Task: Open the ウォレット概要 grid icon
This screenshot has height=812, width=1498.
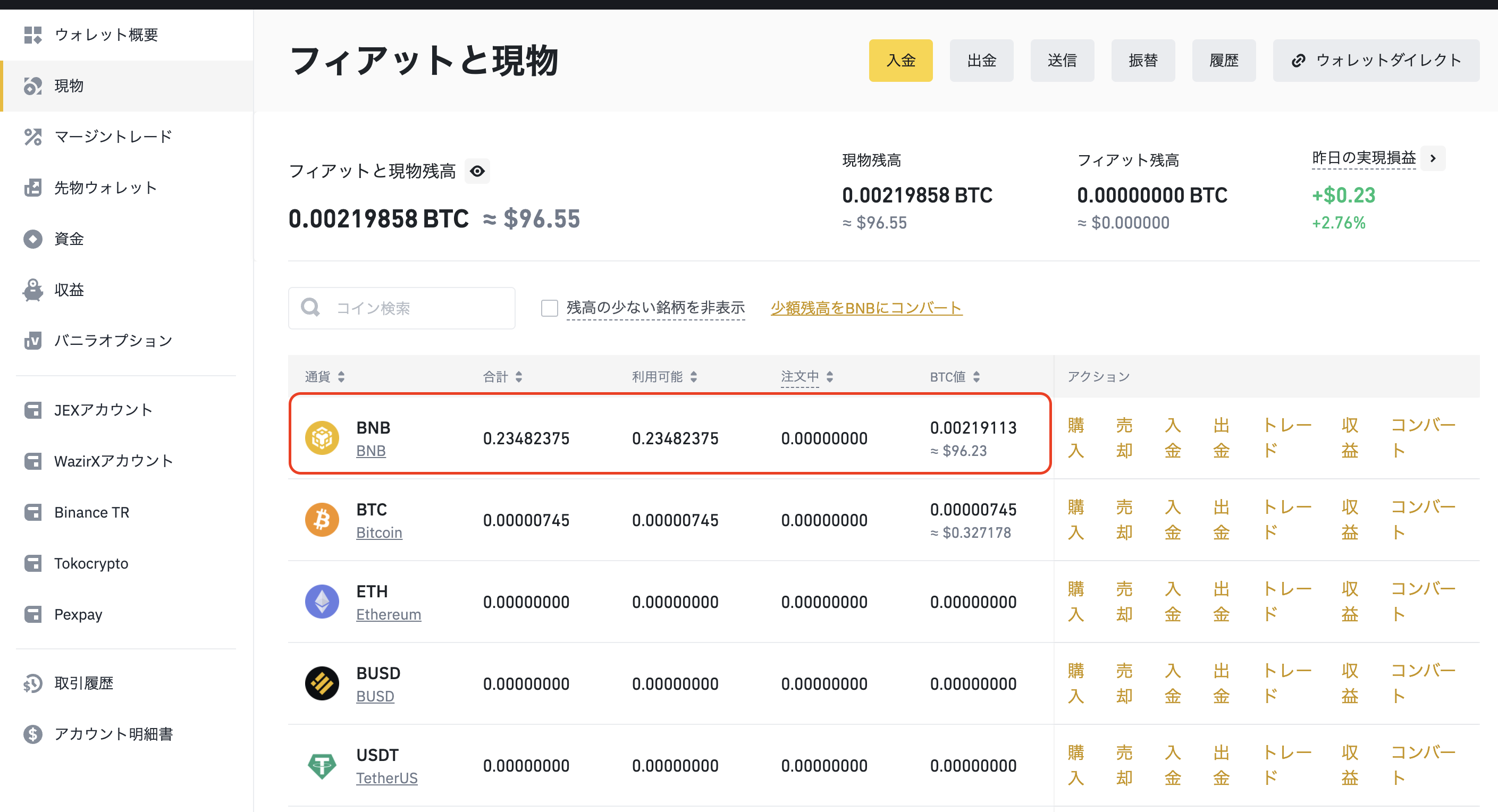Action: 33,35
